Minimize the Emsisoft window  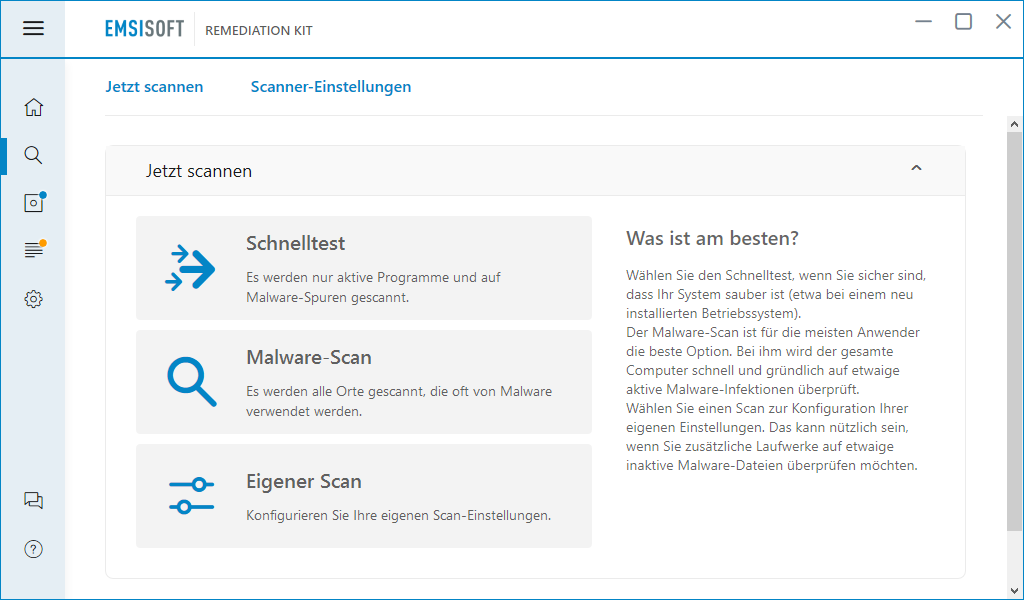923,22
